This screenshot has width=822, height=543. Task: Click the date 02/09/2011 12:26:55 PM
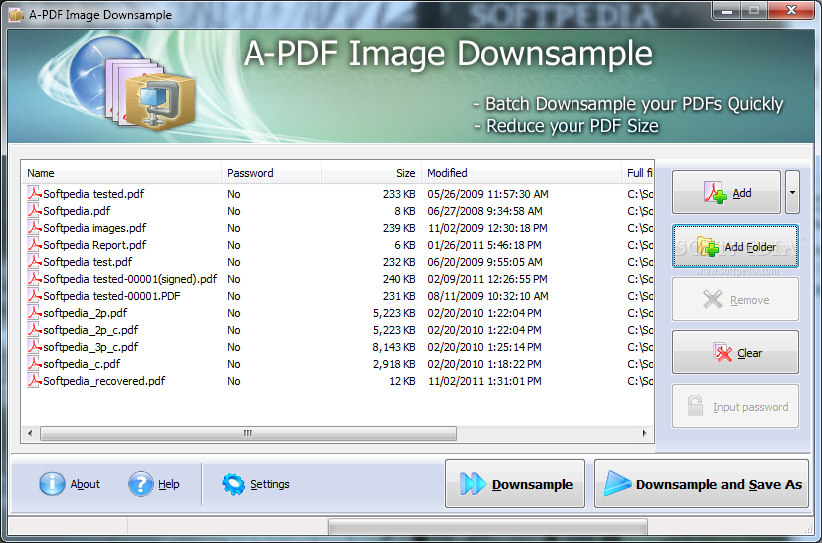pos(488,279)
